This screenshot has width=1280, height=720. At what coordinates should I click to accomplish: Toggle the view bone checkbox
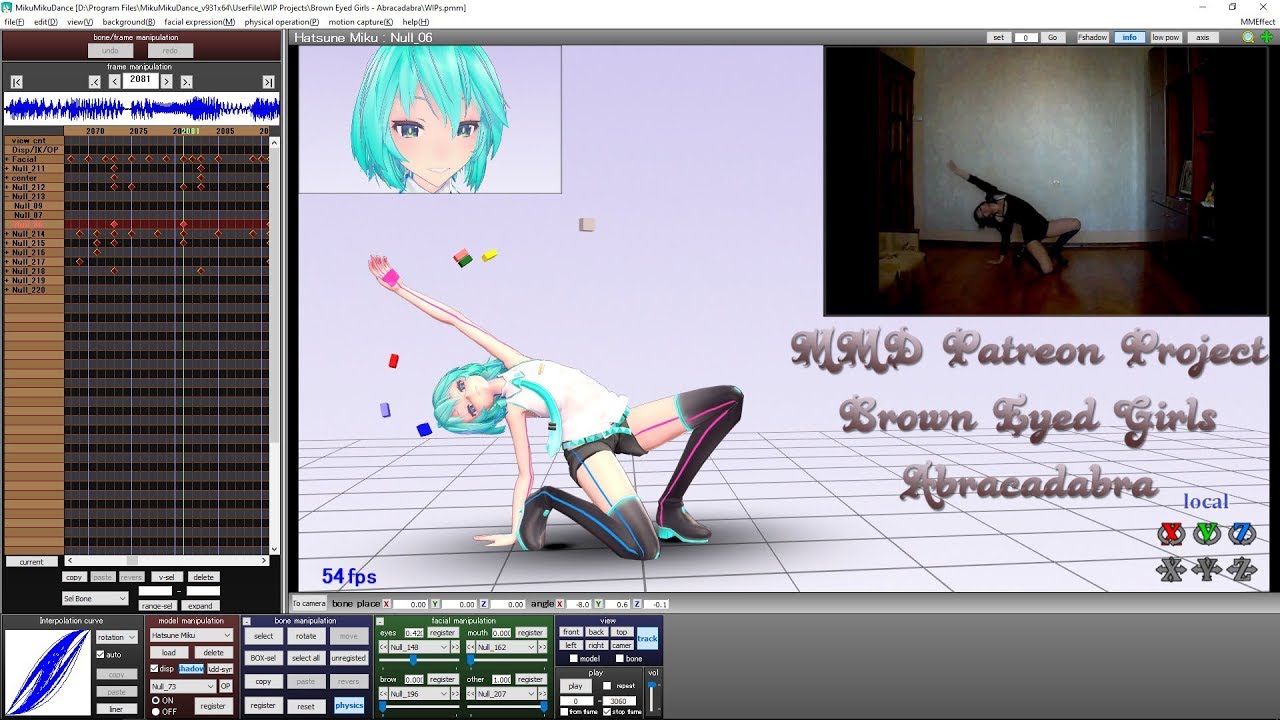[618, 658]
